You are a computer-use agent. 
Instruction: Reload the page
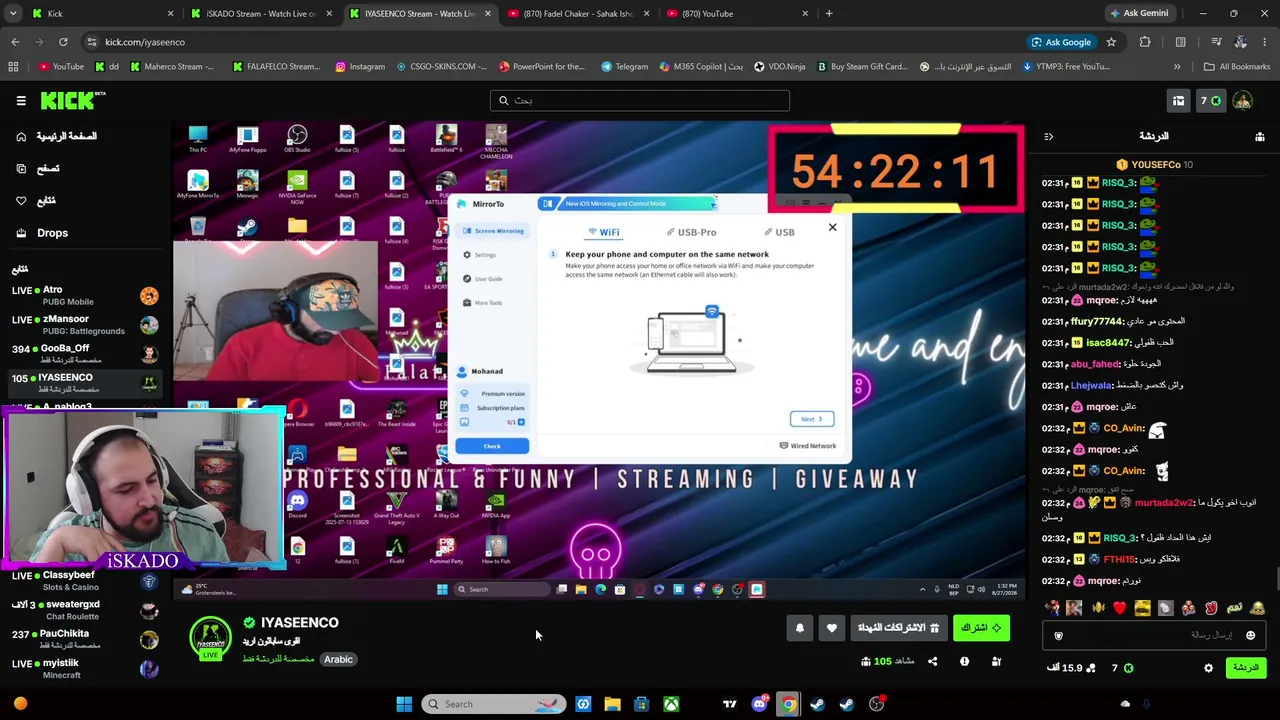point(63,42)
